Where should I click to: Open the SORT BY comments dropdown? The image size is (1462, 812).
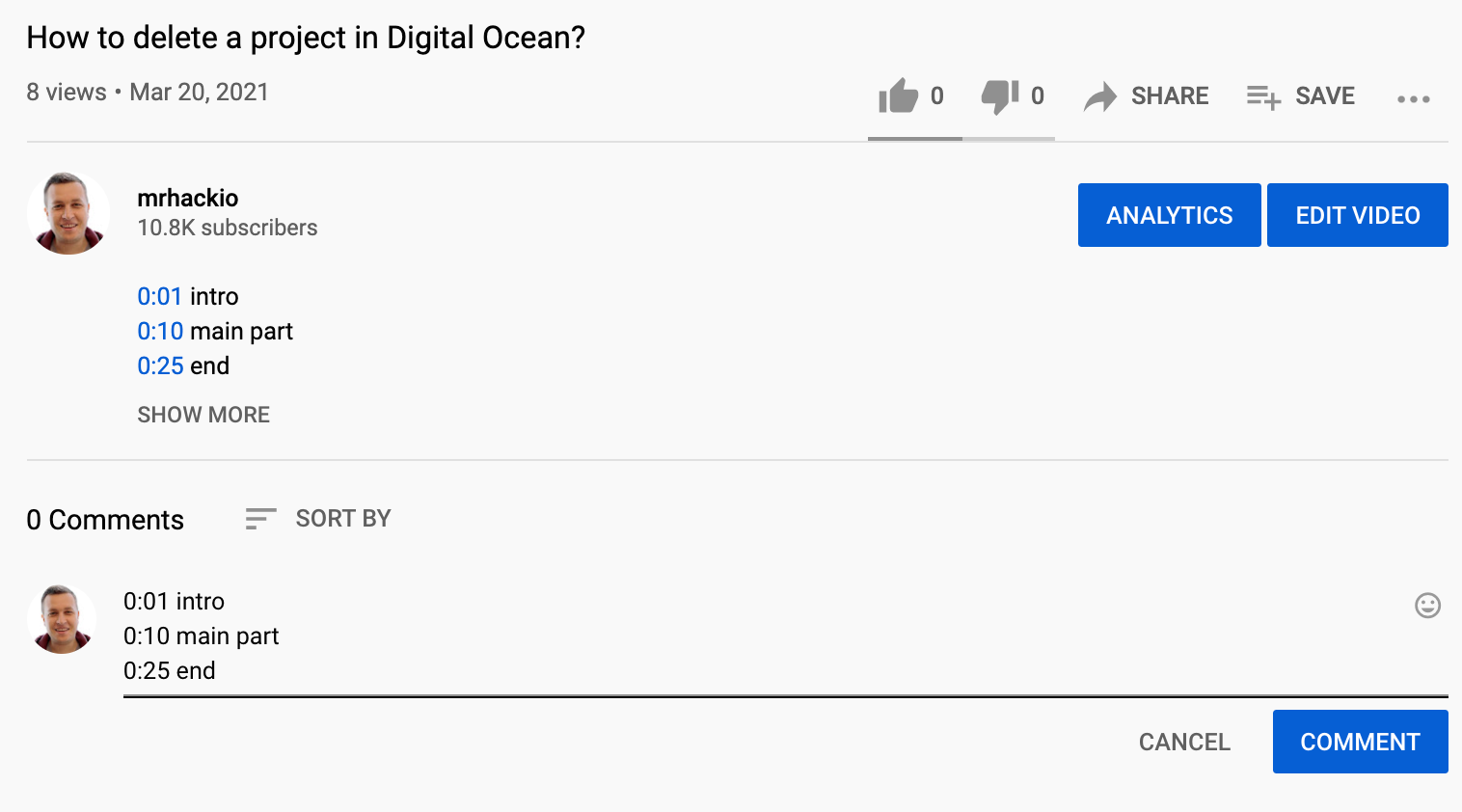click(x=342, y=519)
